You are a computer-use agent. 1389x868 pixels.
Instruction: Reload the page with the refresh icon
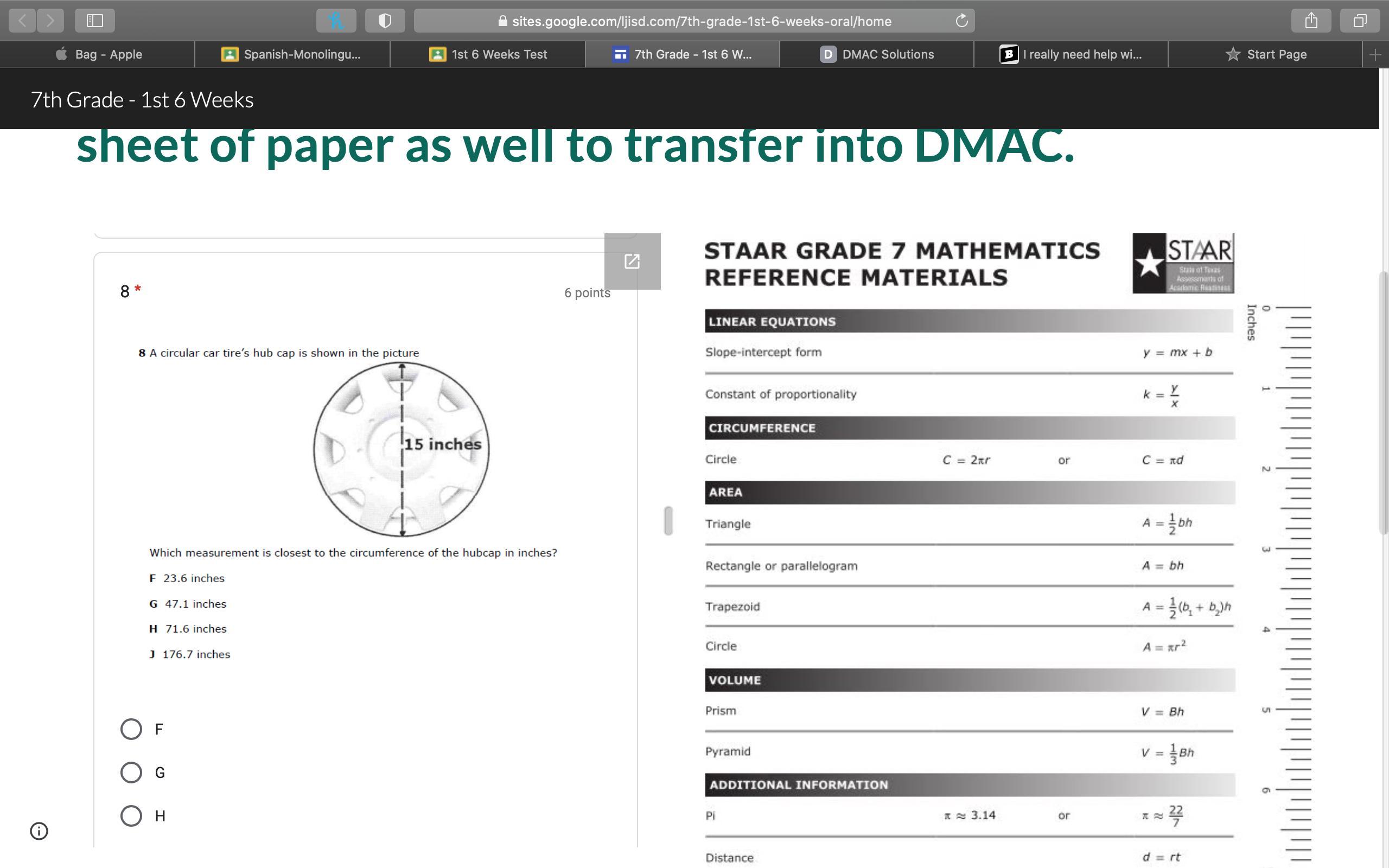point(961,21)
